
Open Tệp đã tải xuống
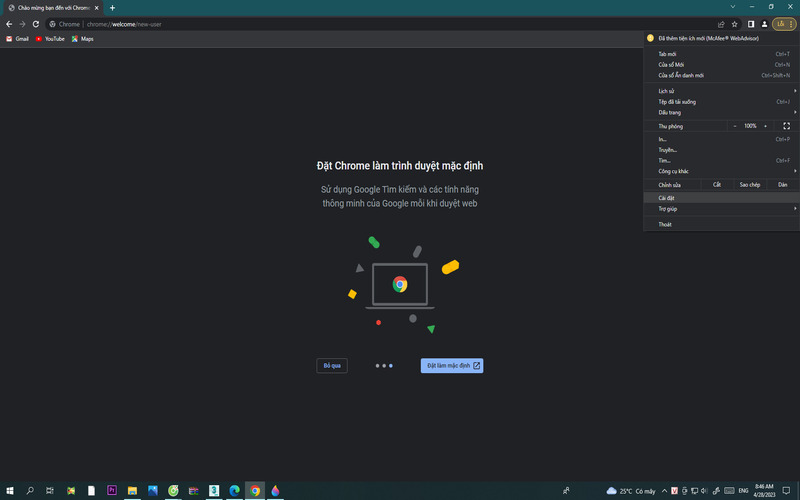[x=721, y=102]
